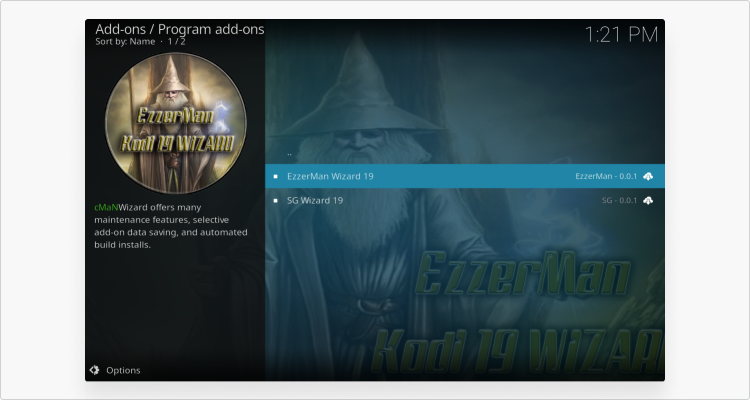The width and height of the screenshot is (750, 400).
Task: Select EzzerMan Wizard 19 add-on
Action: pos(464,176)
